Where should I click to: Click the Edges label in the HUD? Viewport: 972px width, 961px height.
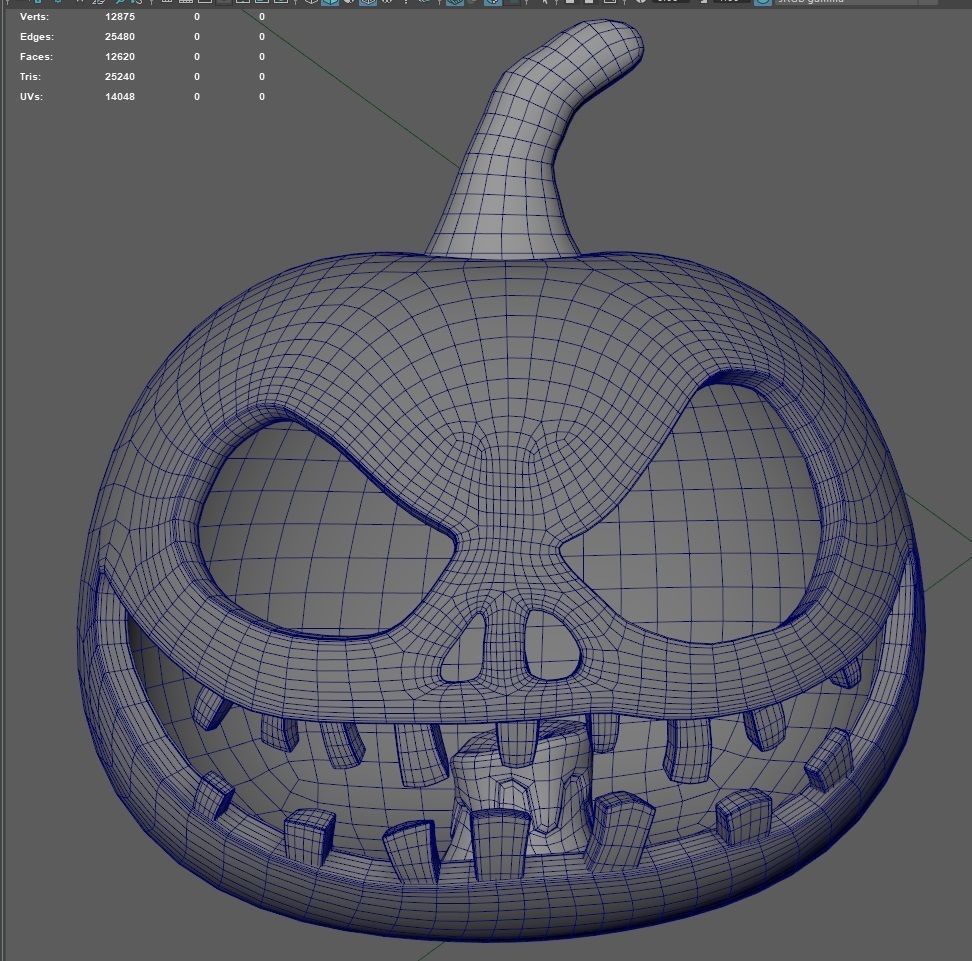point(37,37)
